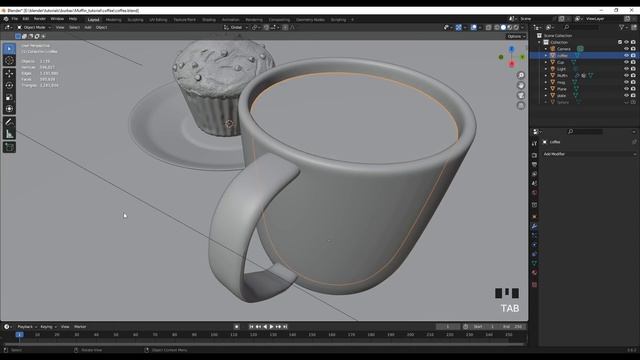The height and width of the screenshot is (360, 640).
Task: Toggle camera view with camera icon
Action: point(521,96)
